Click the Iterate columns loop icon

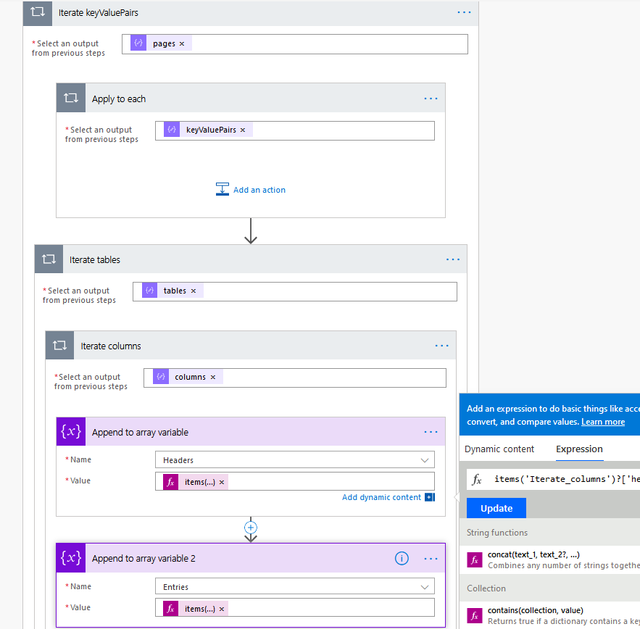[60, 345]
